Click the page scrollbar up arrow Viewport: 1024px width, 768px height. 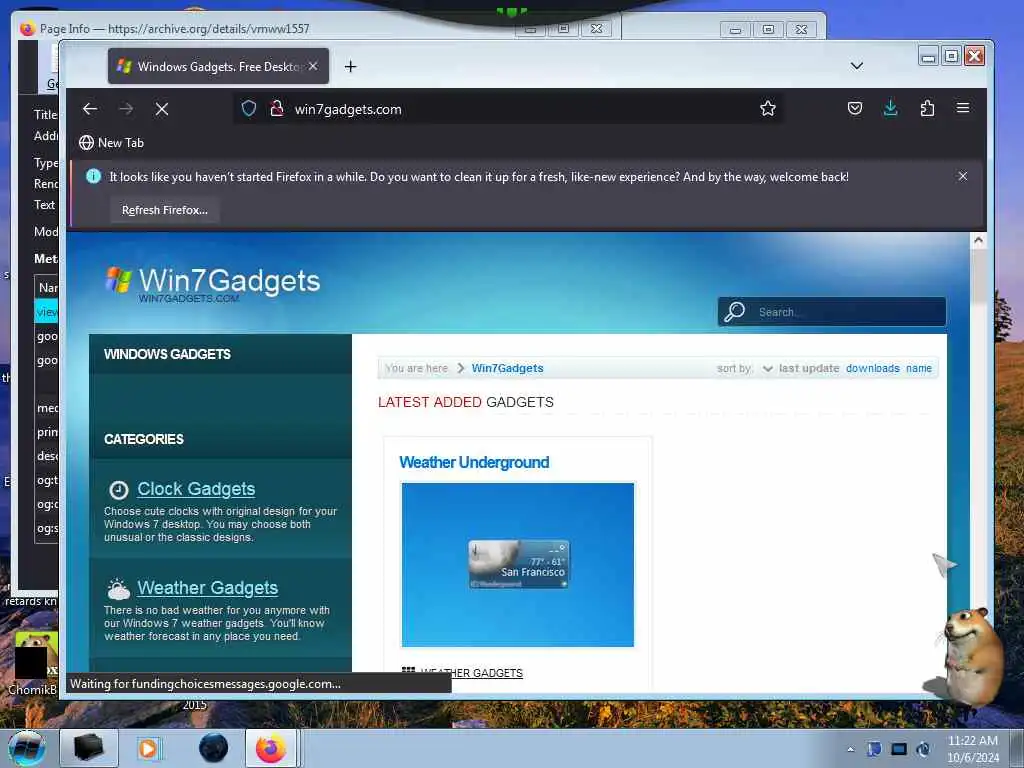978,240
